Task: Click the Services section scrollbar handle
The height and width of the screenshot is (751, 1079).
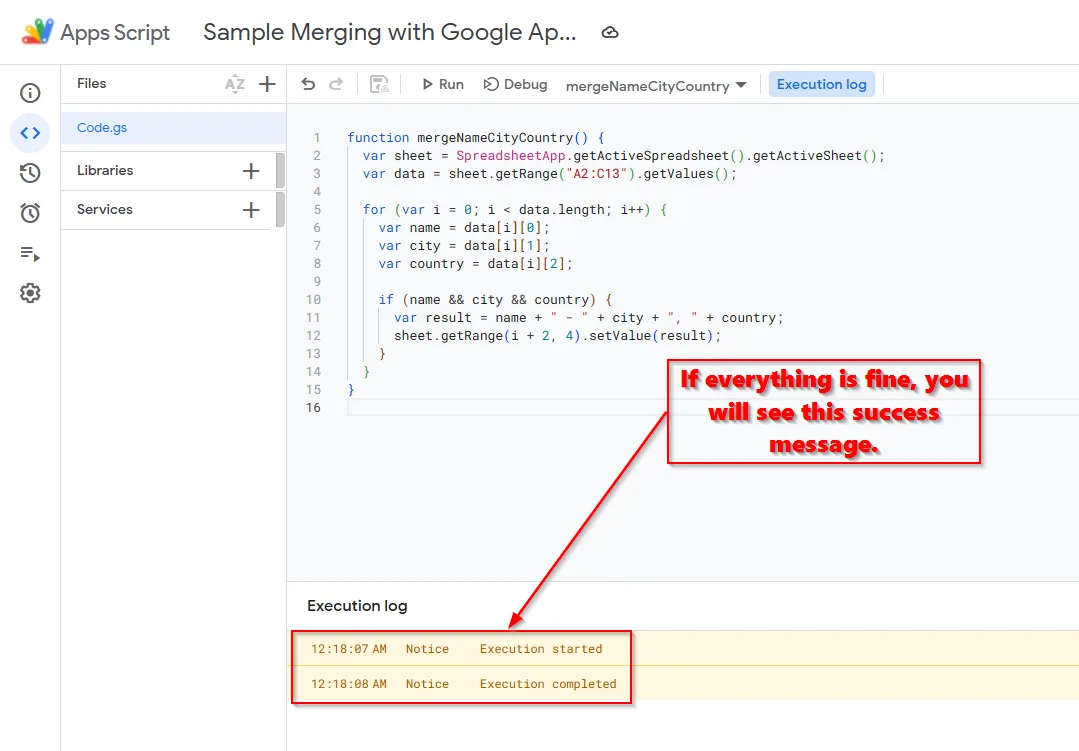Action: [x=280, y=210]
